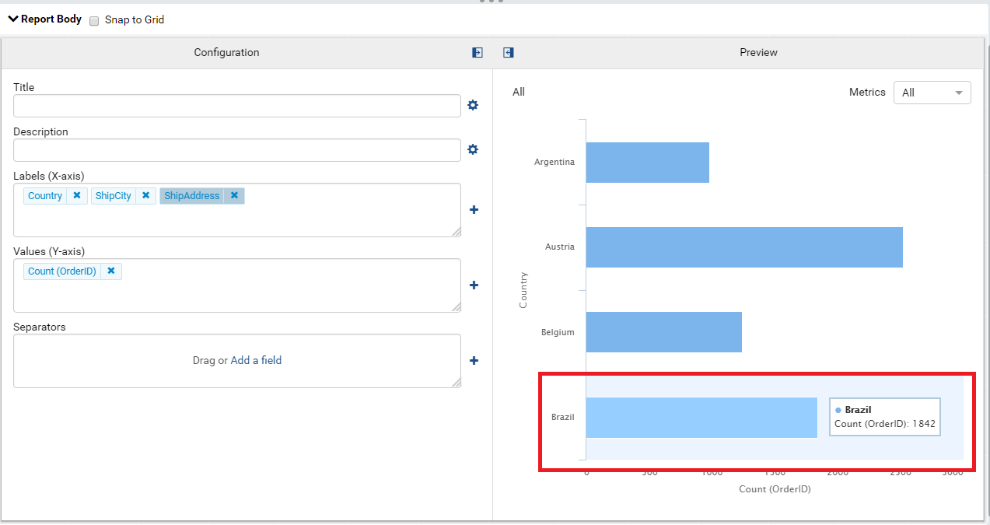This screenshot has height=525, width=990.
Task: Click the Configuration panel header
Action: (x=227, y=52)
